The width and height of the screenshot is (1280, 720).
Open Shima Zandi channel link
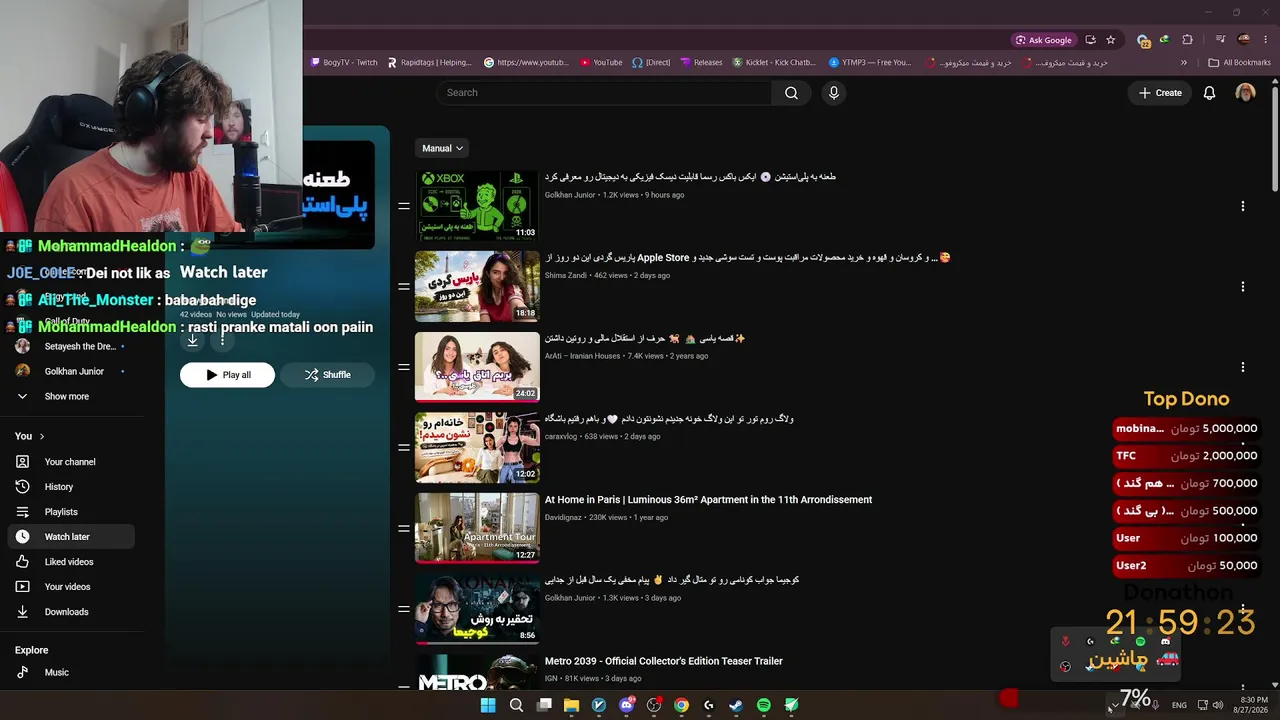tap(566, 275)
